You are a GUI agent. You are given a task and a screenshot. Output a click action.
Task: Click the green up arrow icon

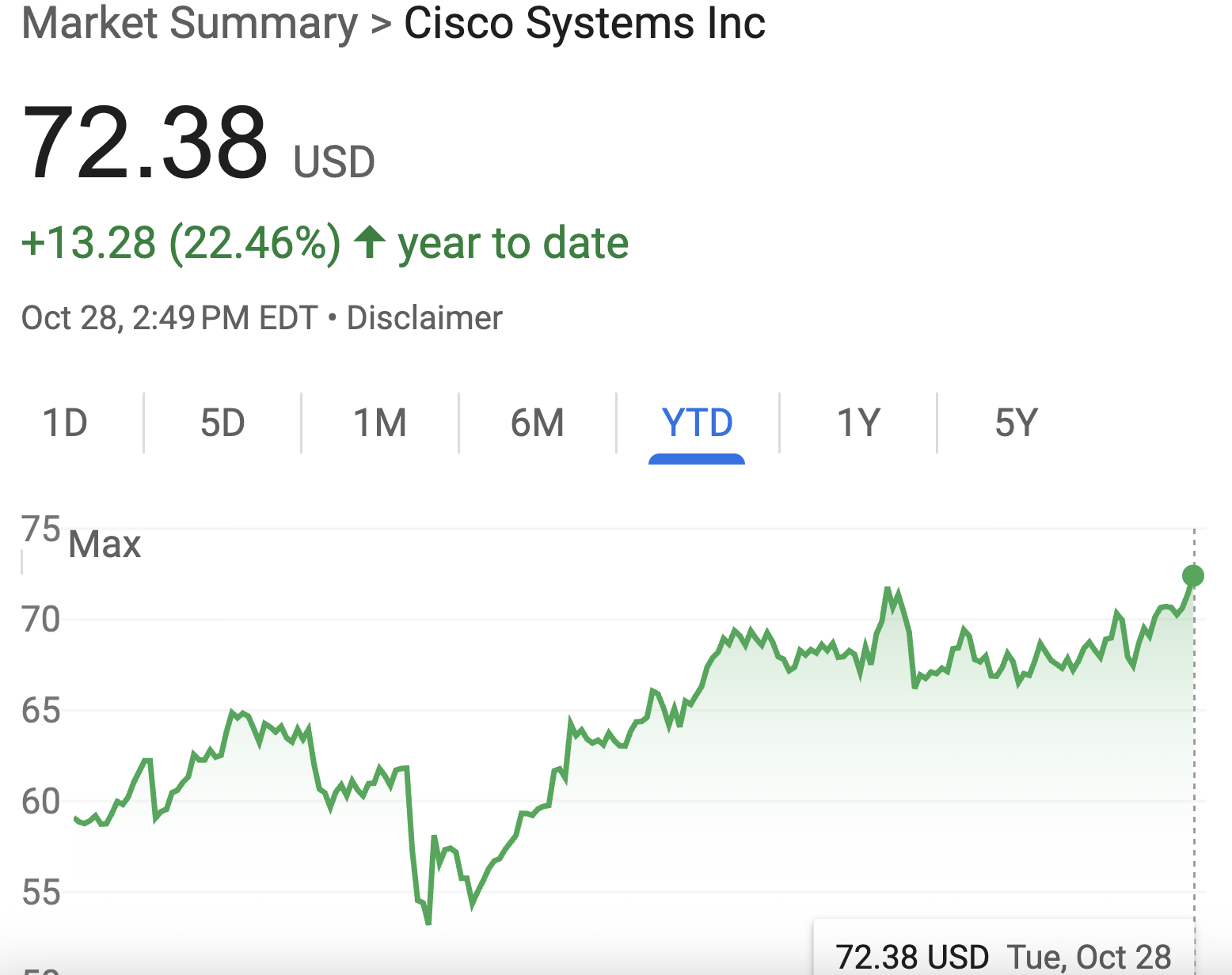(x=369, y=242)
